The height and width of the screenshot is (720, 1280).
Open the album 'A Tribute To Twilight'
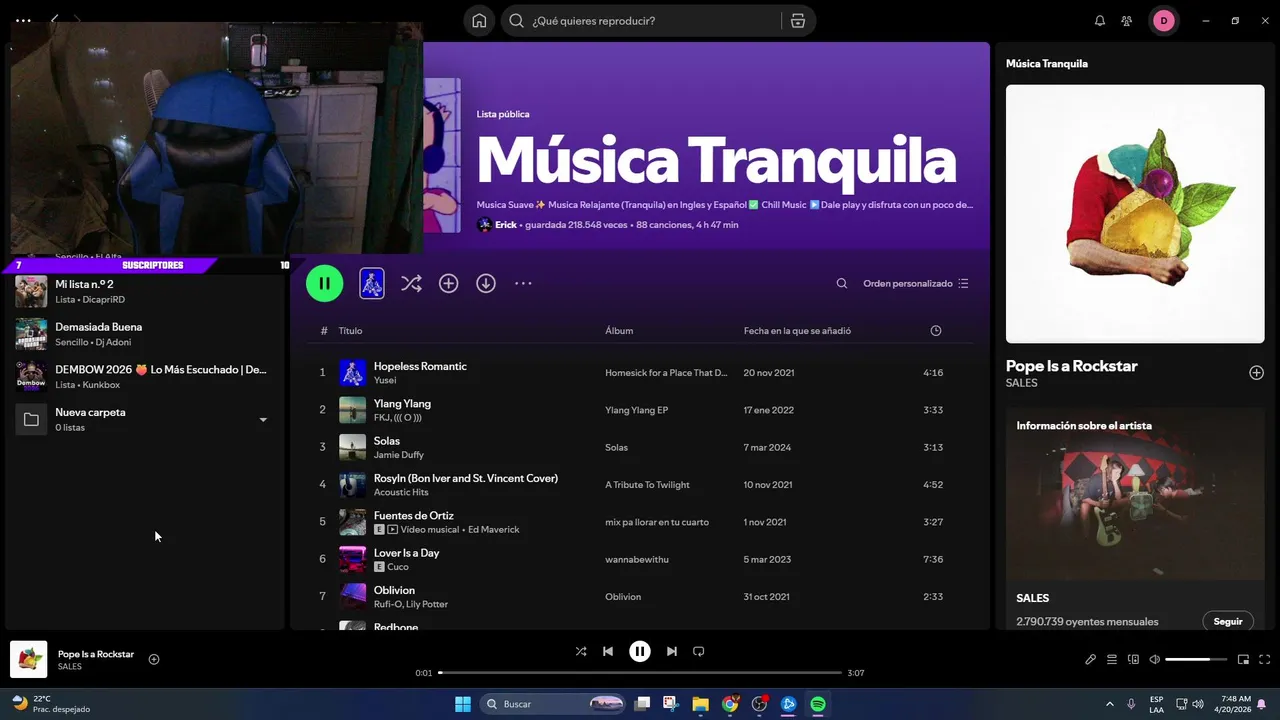(x=647, y=485)
